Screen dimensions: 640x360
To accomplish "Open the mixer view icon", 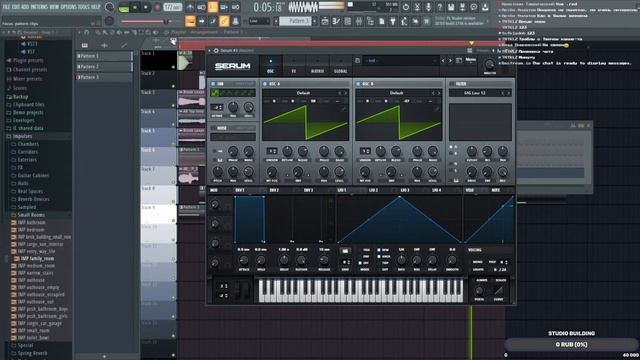I will point(359,21).
